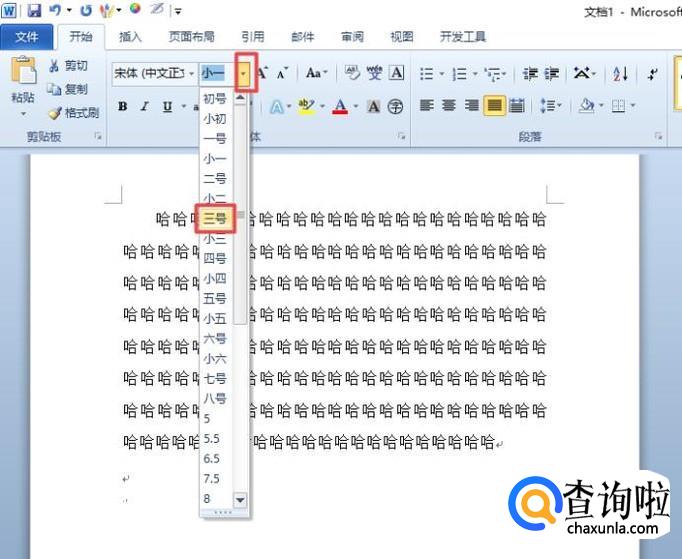Click the Paste clipboard icon

[x=23, y=70]
